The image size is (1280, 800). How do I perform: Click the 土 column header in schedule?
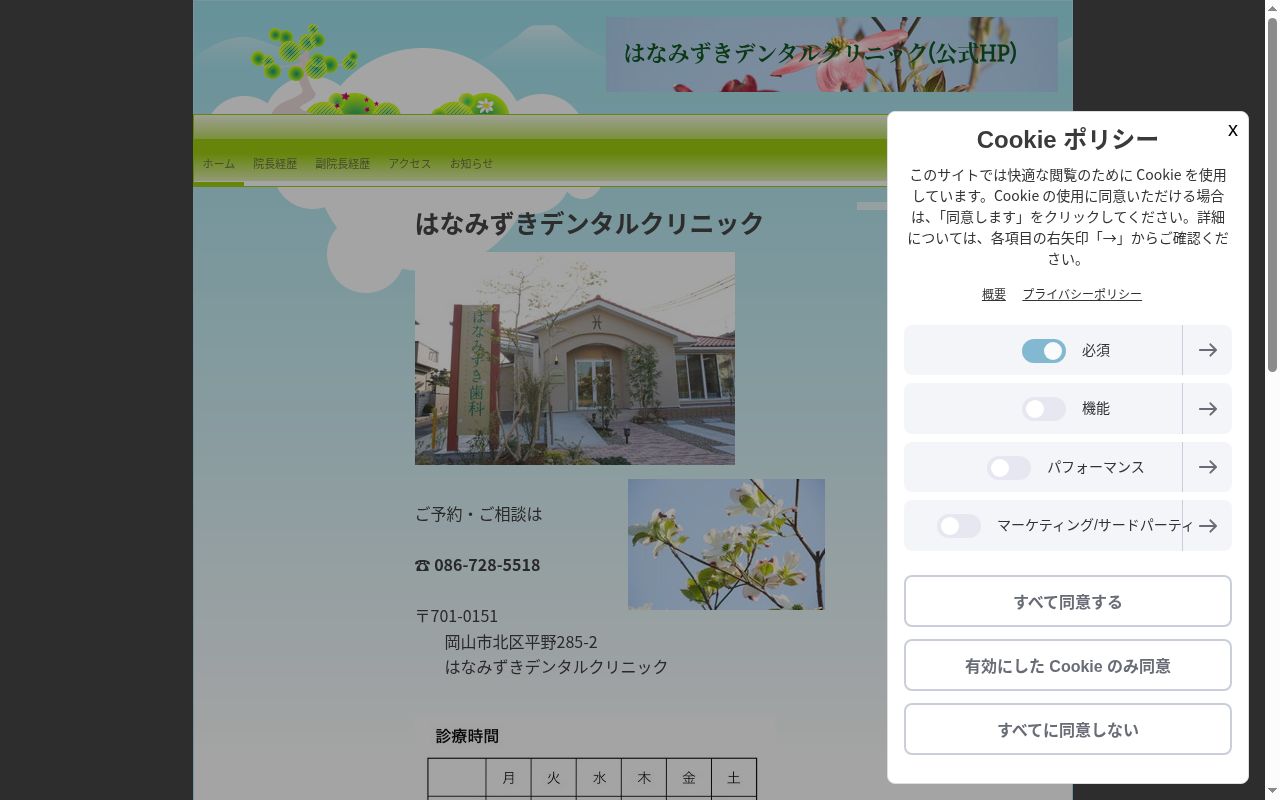click(733, 778)
